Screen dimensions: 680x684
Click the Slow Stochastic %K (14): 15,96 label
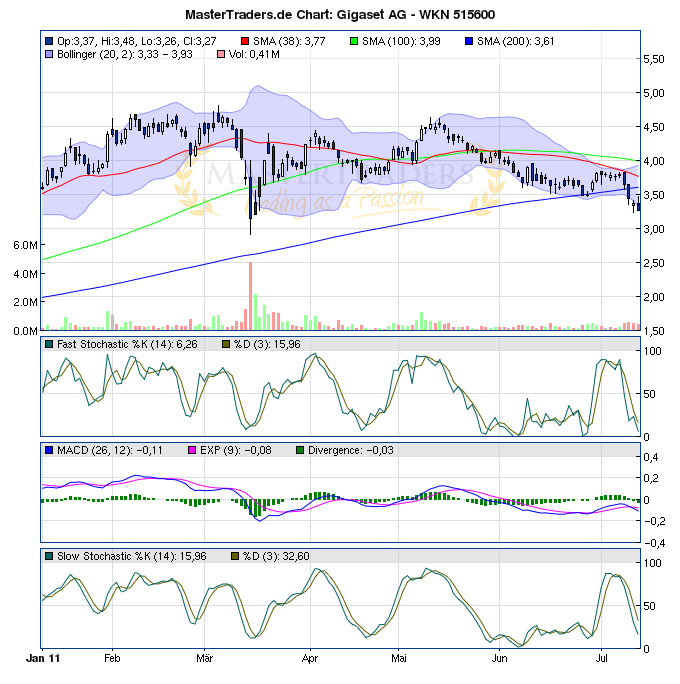(132, 556)
